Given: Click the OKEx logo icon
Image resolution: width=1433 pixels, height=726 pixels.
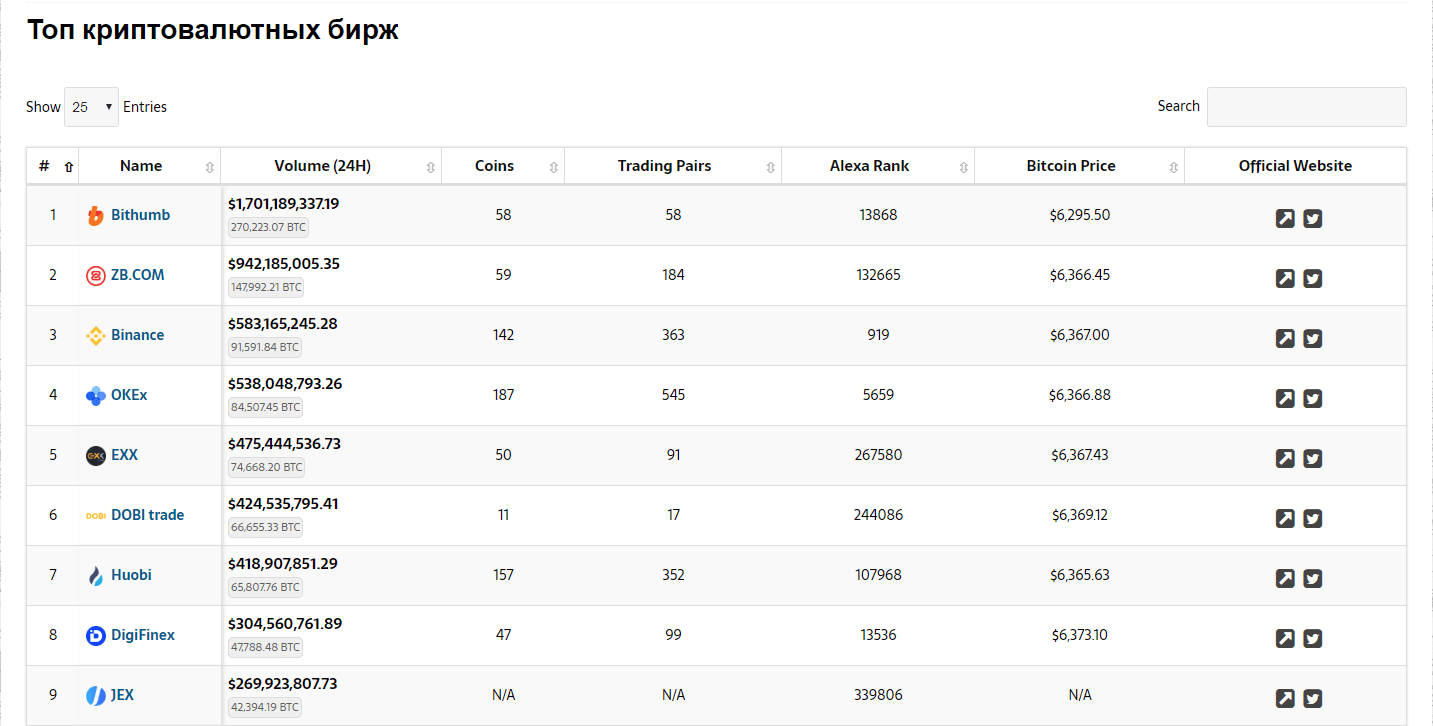Looking at the screenshot, I should coord(96,396).
